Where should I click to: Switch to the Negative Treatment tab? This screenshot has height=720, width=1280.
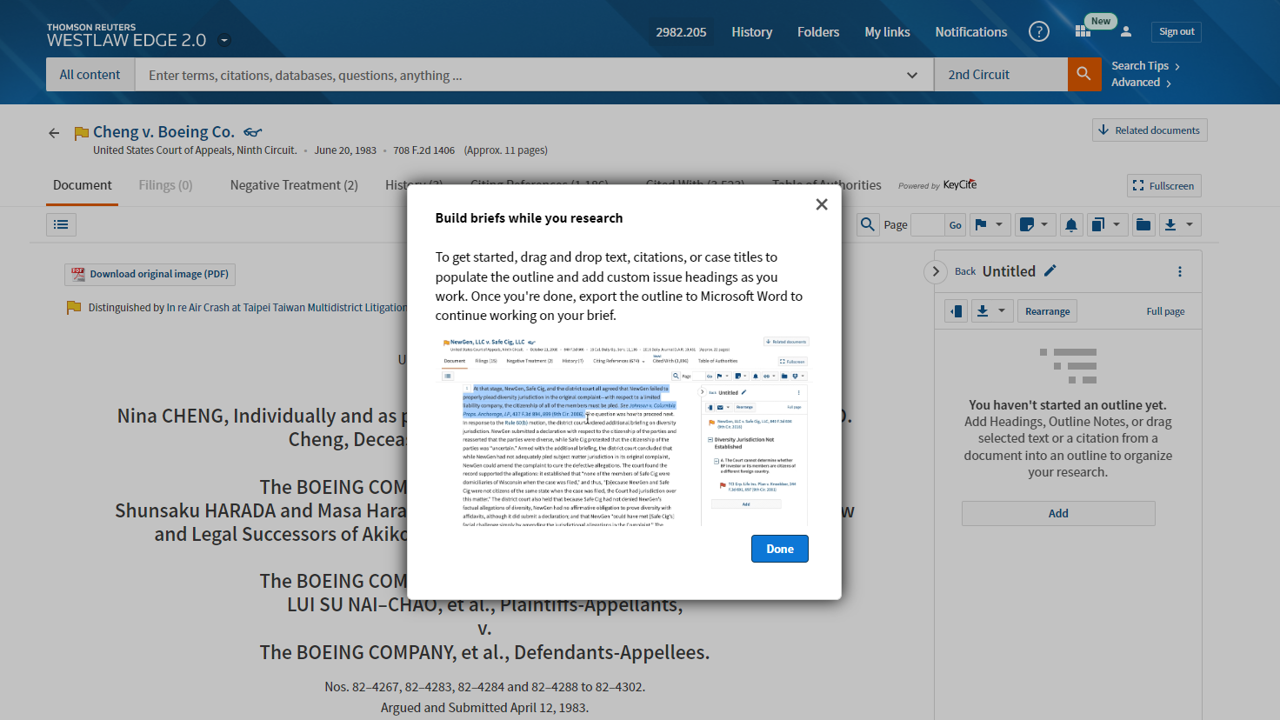pyautogui.click(x=293, y=185)
